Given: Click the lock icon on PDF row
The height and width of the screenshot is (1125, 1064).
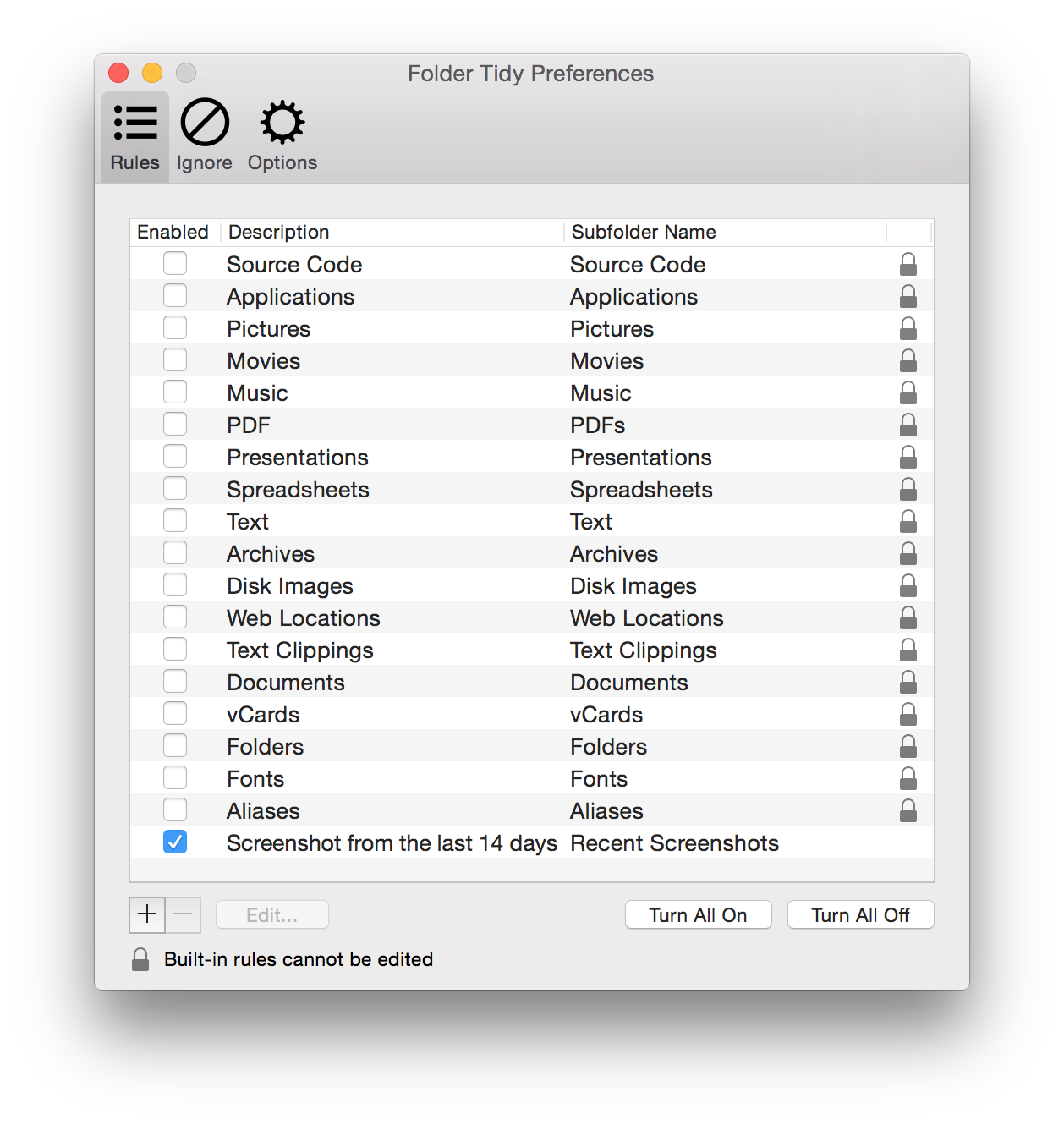Looking at the screenshot, I should [x=908, y=425].
